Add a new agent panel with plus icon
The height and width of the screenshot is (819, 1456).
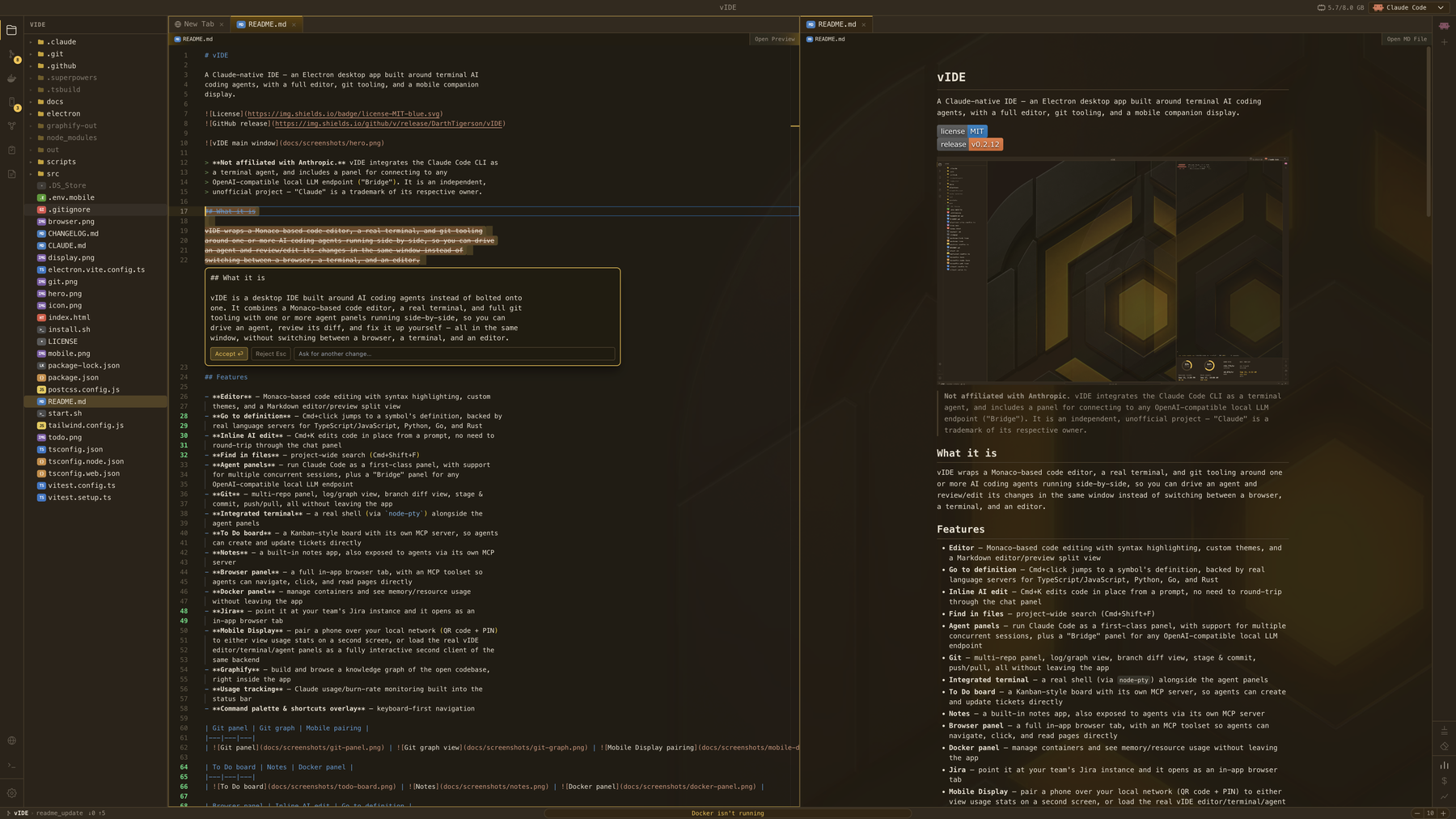click(1444, 42)
